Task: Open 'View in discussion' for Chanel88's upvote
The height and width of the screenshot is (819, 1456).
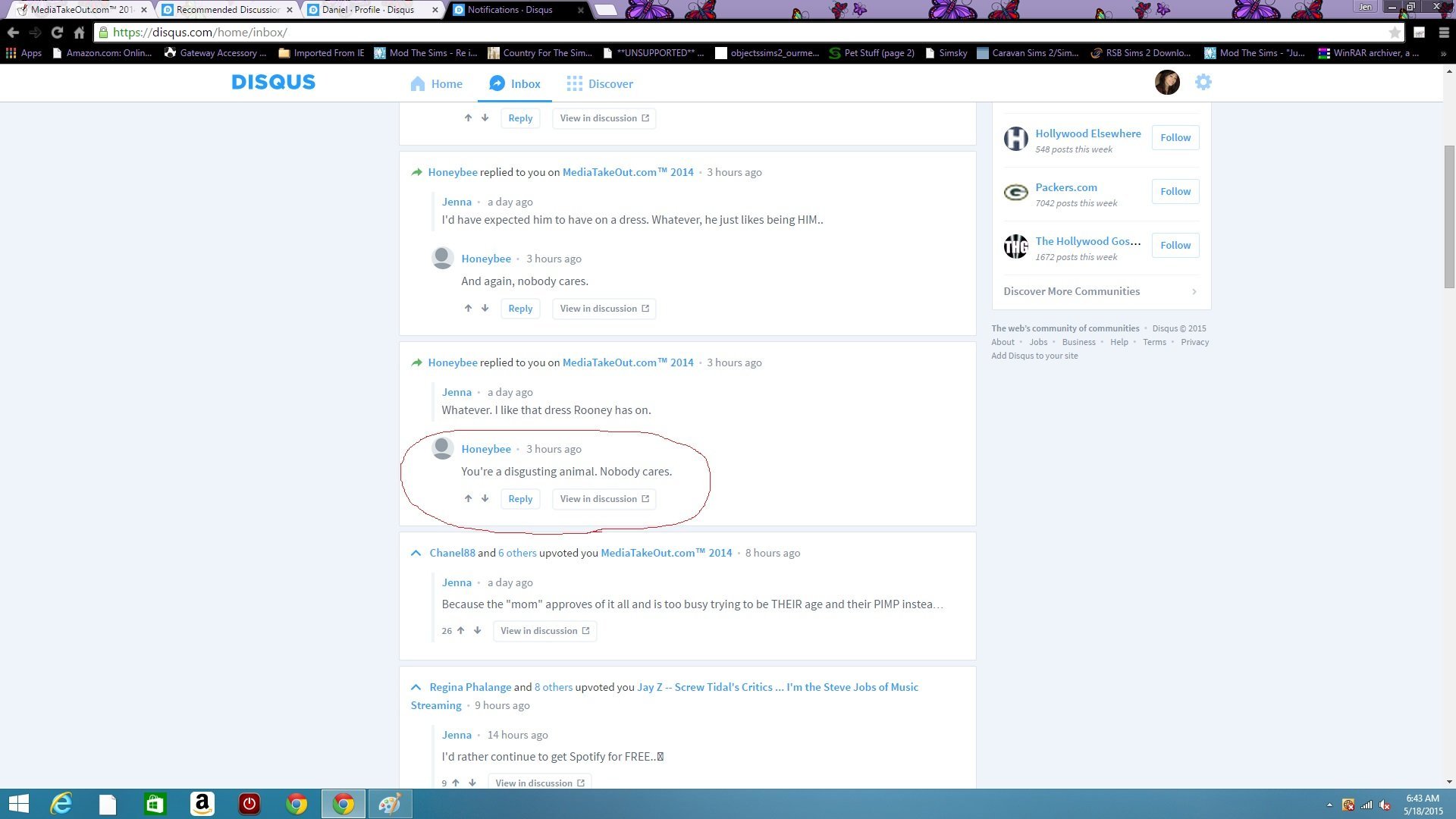Action: 544,630
